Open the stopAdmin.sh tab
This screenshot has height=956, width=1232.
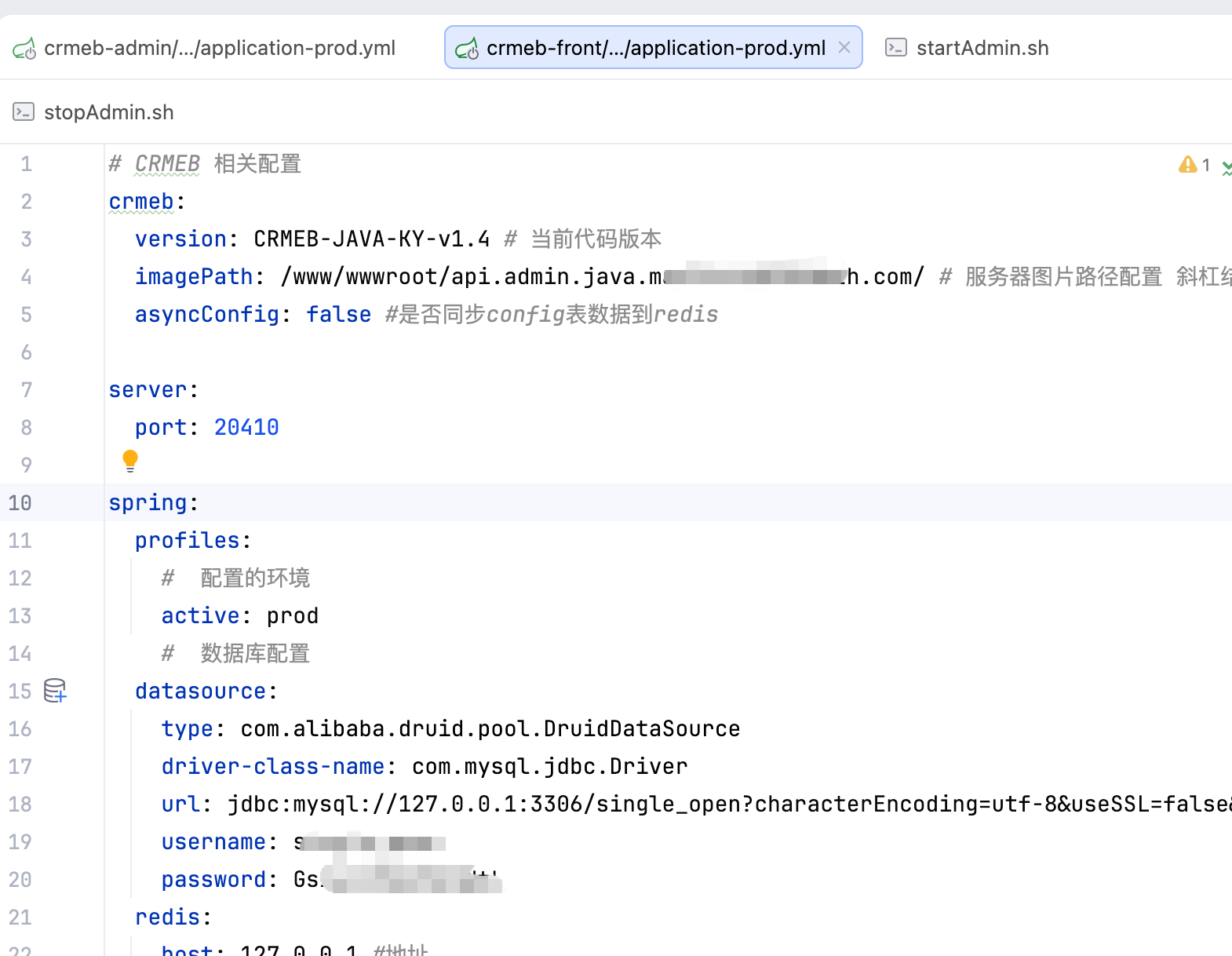(x=93, y=112)
